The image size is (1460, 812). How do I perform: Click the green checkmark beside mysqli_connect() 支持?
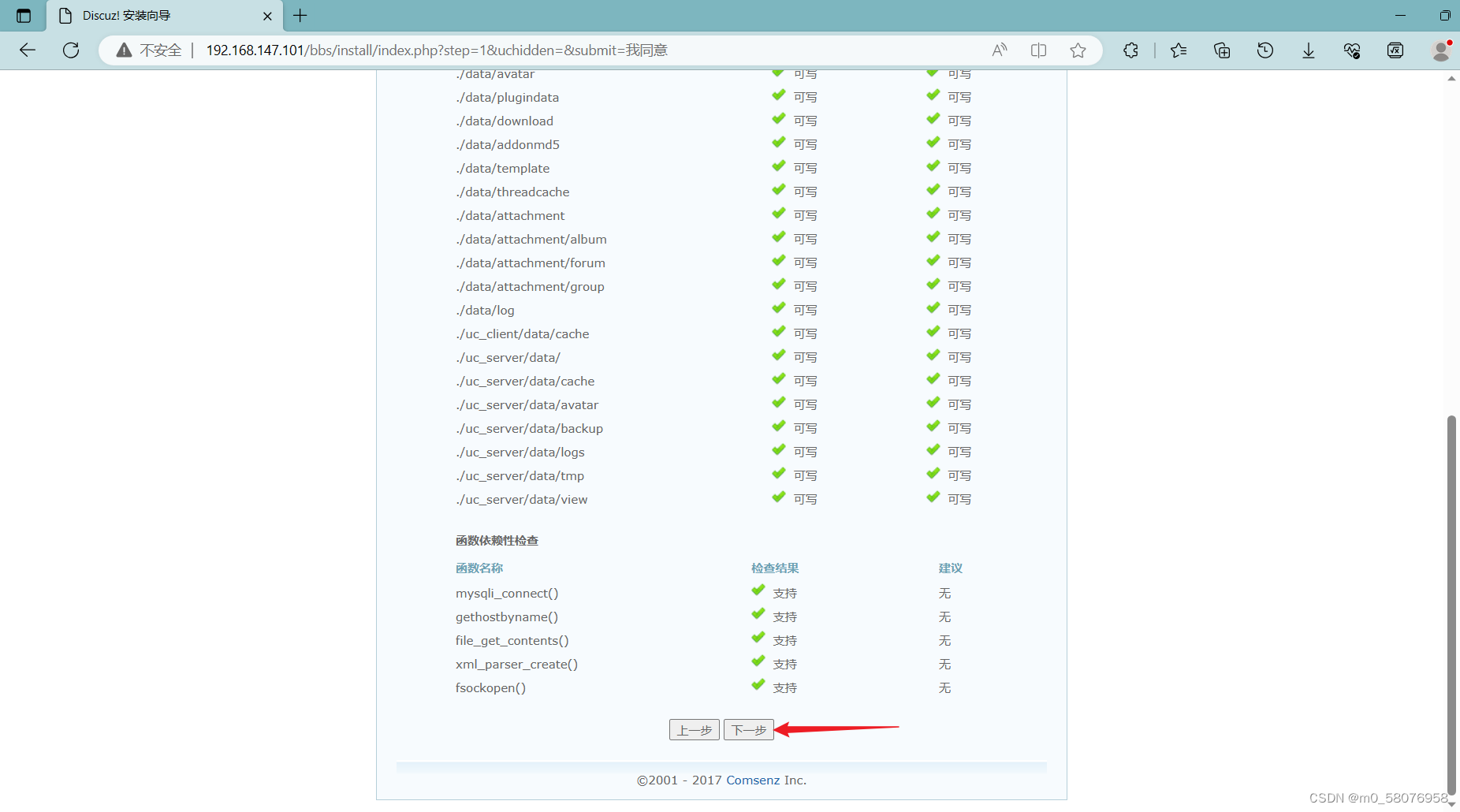(x=758, y=590)
